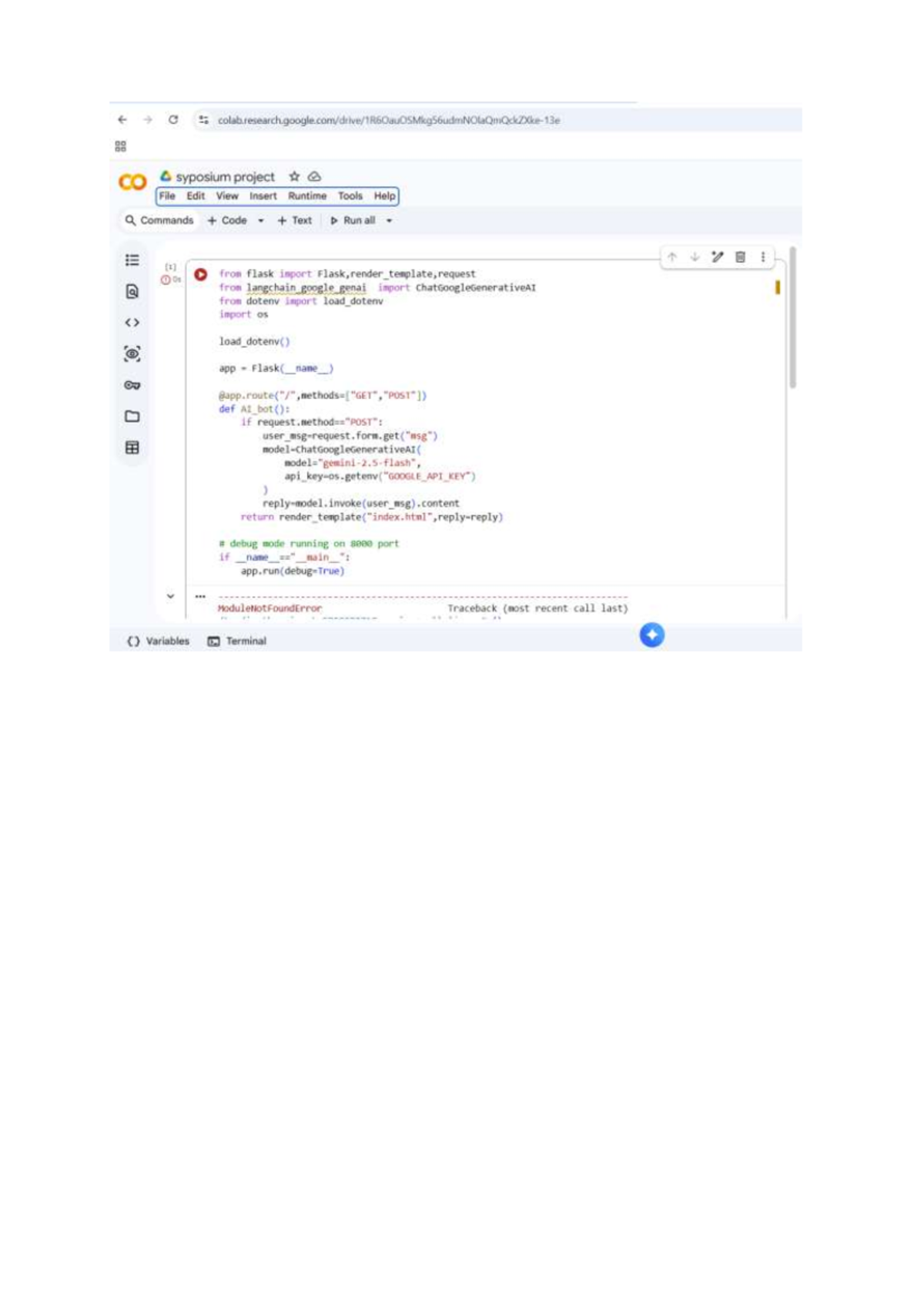Viewport: 924px width, 1306px height.
Task: Click the 'load_dotenv()' code line
Action: coord(254,341)
